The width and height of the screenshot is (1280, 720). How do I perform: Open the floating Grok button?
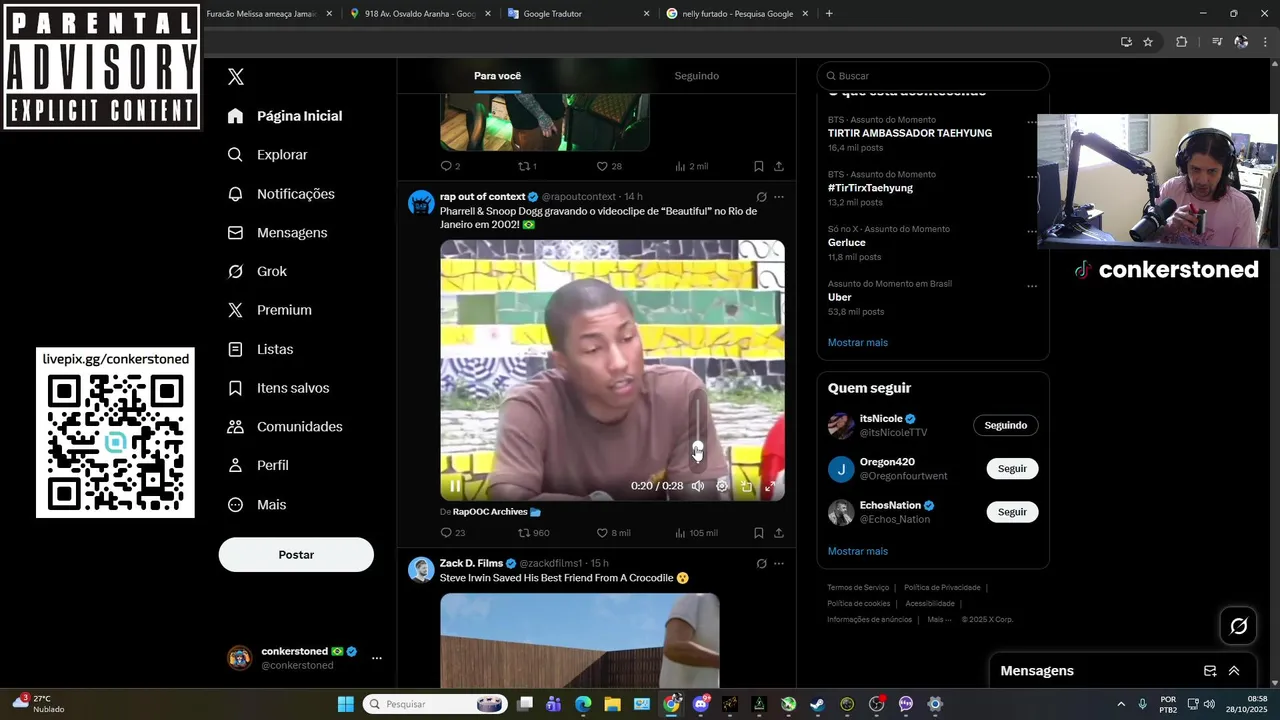click(x=1239, y=626)
